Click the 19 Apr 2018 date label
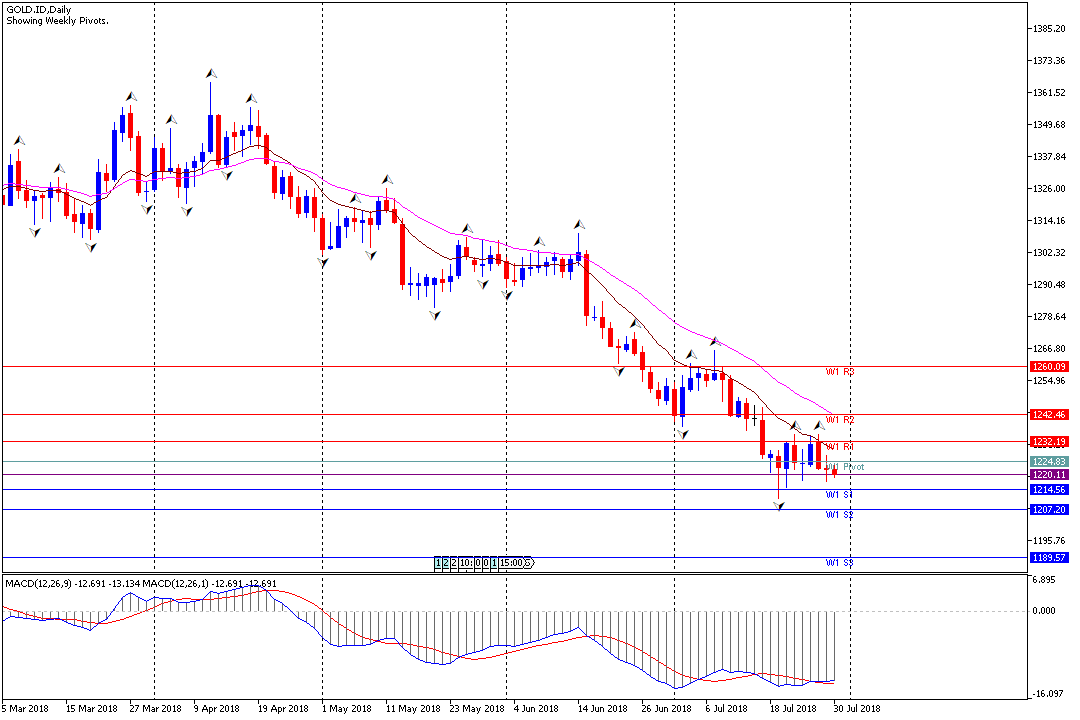 [283, 709]
